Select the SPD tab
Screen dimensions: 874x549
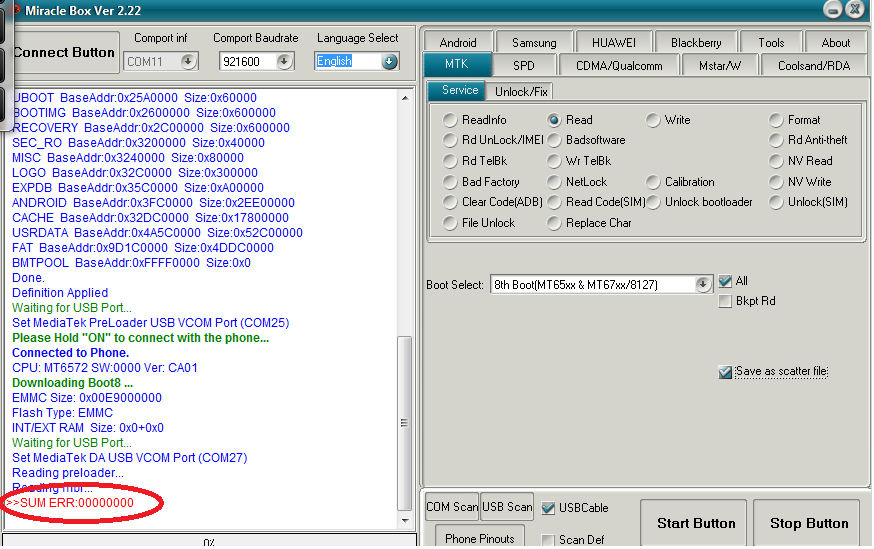tap(523, 66)
